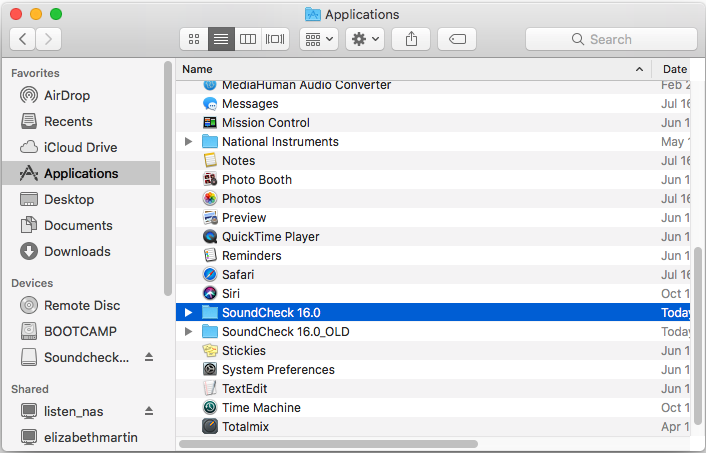Select the Totalmix app icon
This screenshot has width=706, height=453.
click(210, 426)
